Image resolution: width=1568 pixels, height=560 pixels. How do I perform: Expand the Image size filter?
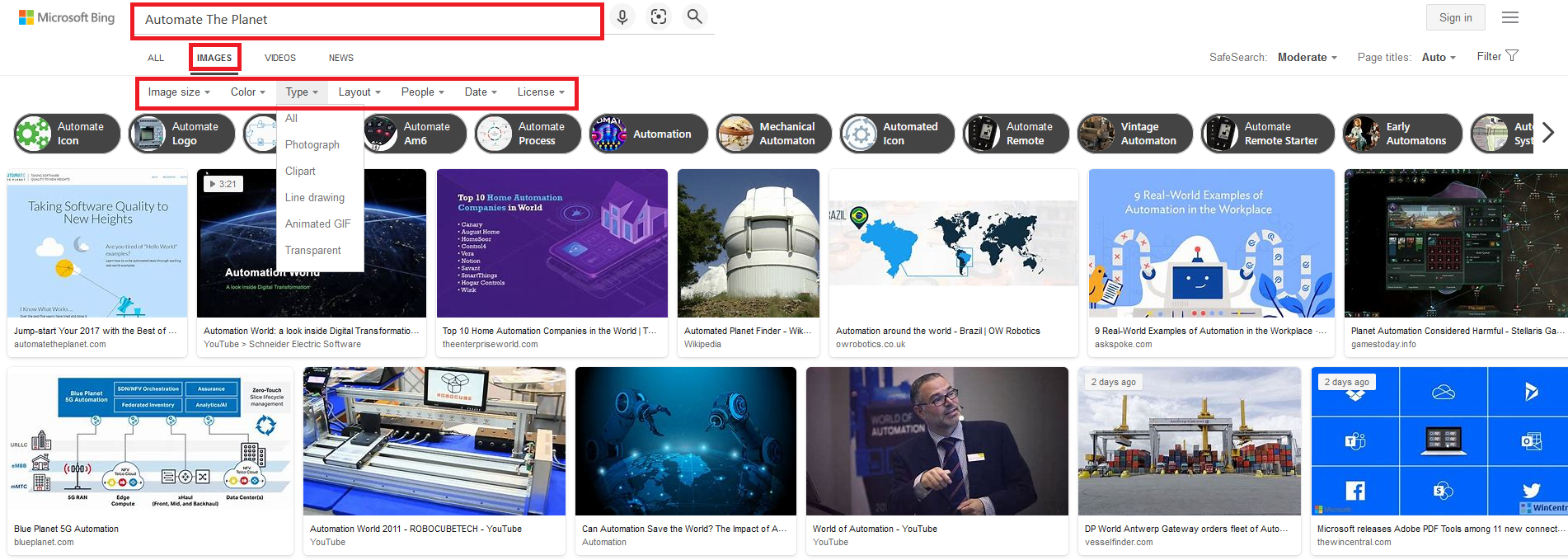[179, 92]
